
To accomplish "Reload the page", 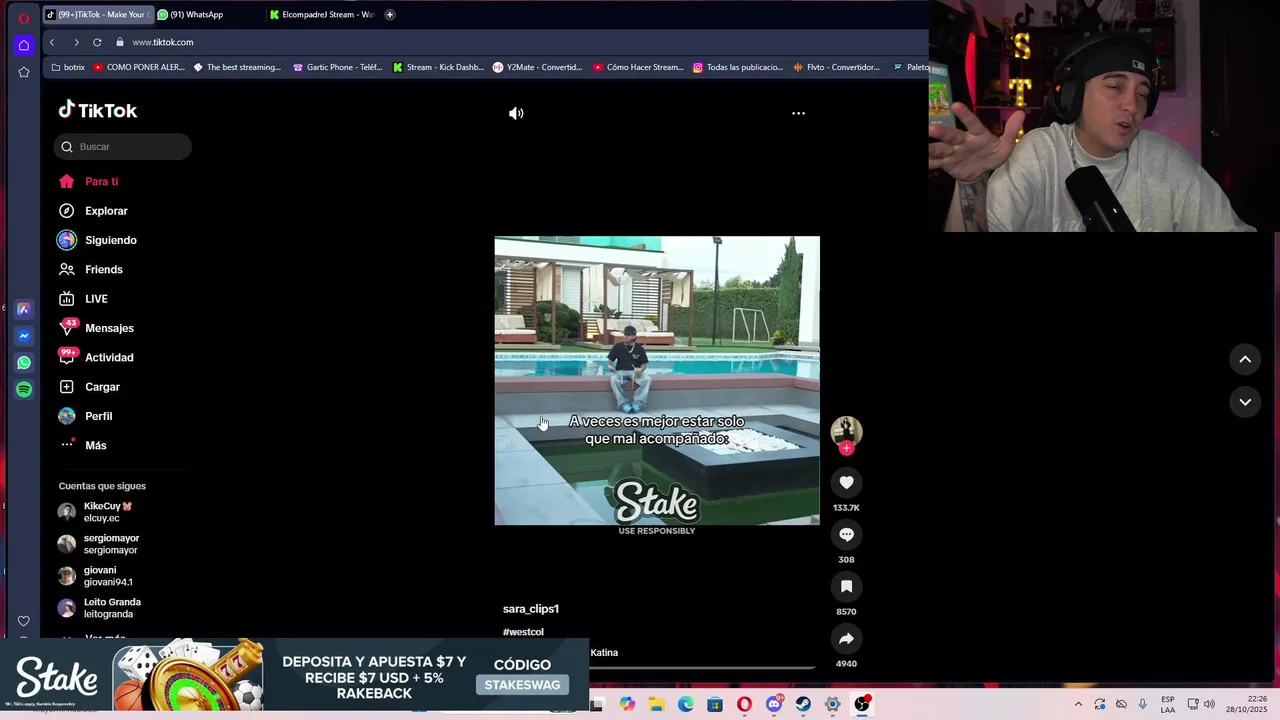I will coord(97,42).
